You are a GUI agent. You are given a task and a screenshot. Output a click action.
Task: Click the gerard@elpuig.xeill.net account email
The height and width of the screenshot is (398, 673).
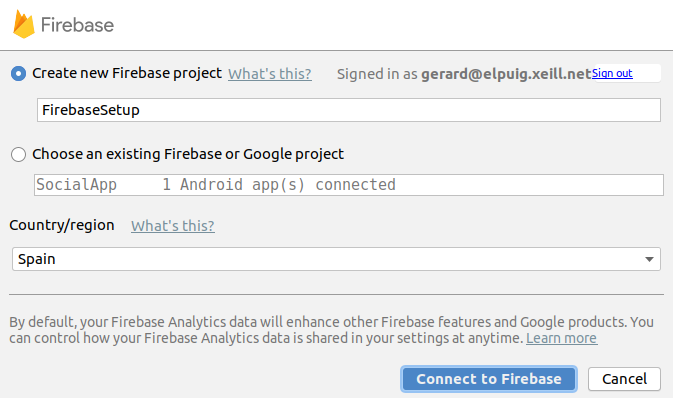506,74
